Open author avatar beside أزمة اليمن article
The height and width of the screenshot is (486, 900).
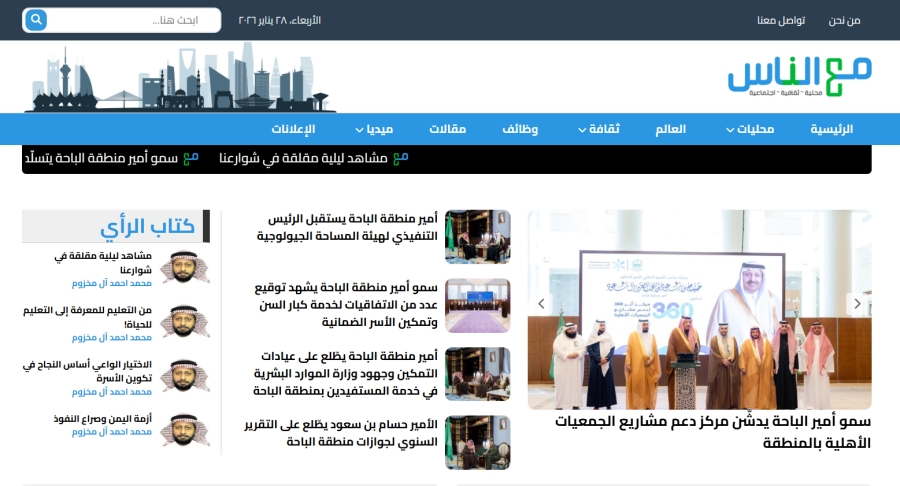[x=184, y=429]
